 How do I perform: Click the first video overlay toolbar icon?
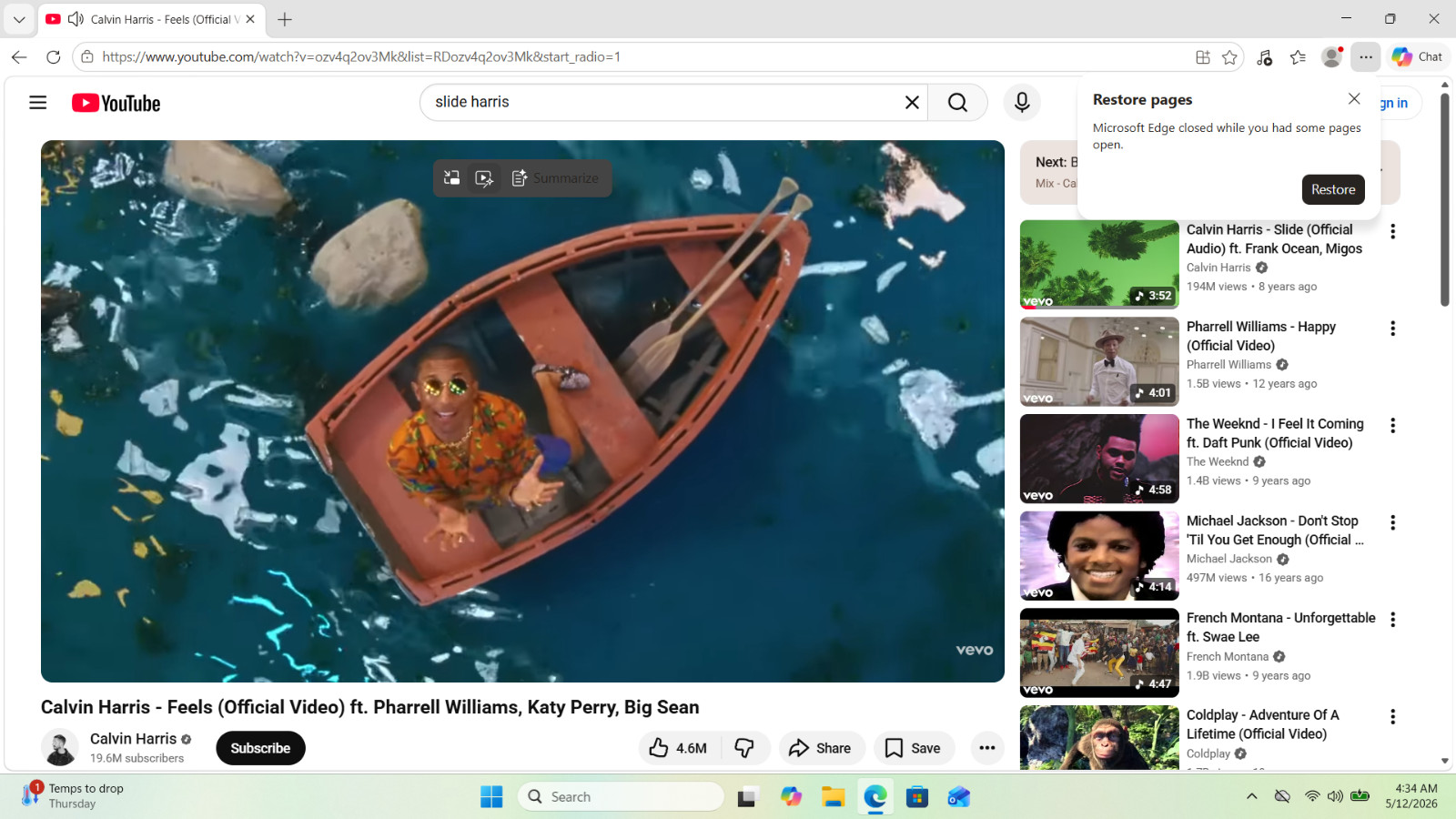click(x=451, y=178)
